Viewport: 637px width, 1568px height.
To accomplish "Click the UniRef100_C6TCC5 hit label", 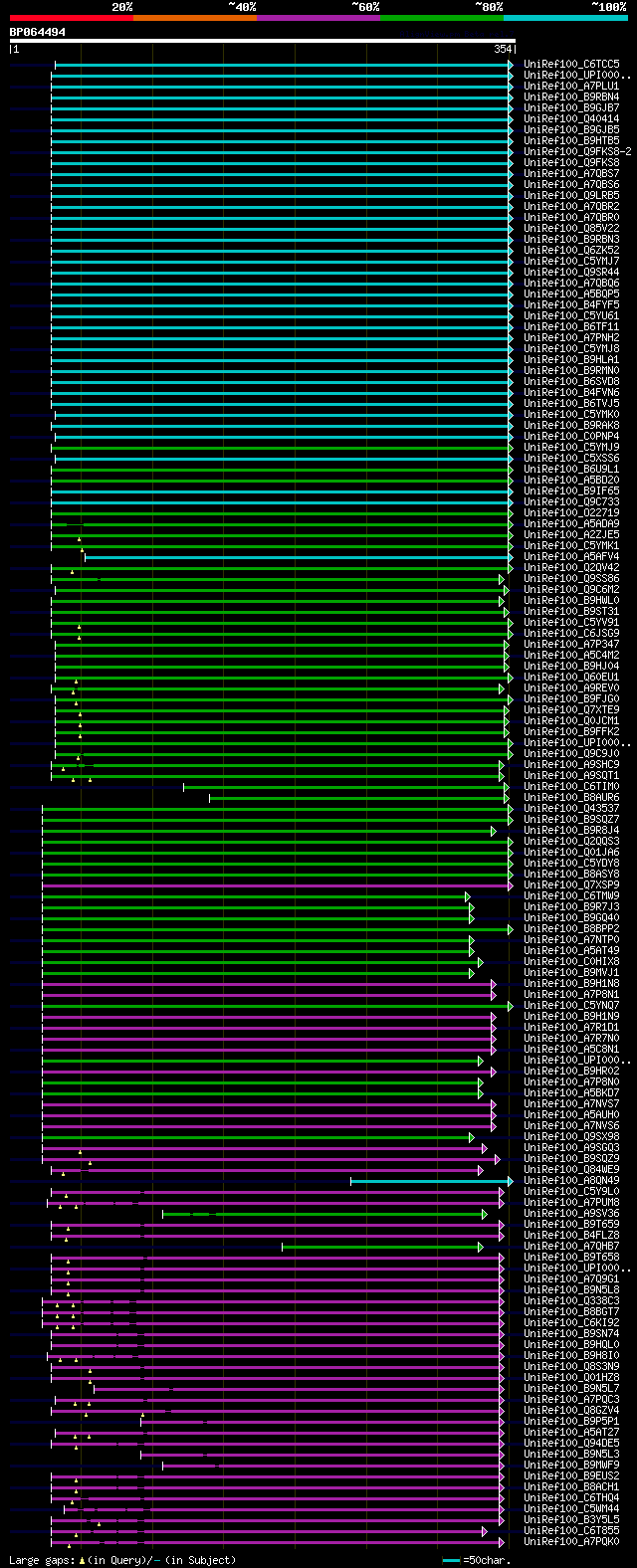I will pos(571,64).
